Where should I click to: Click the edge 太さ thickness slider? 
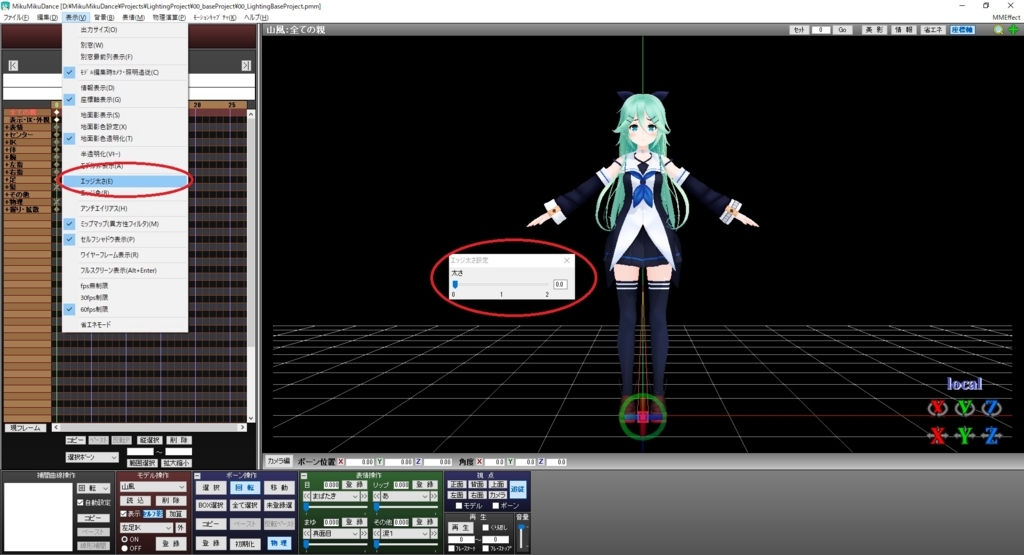(x=501, y=285)
